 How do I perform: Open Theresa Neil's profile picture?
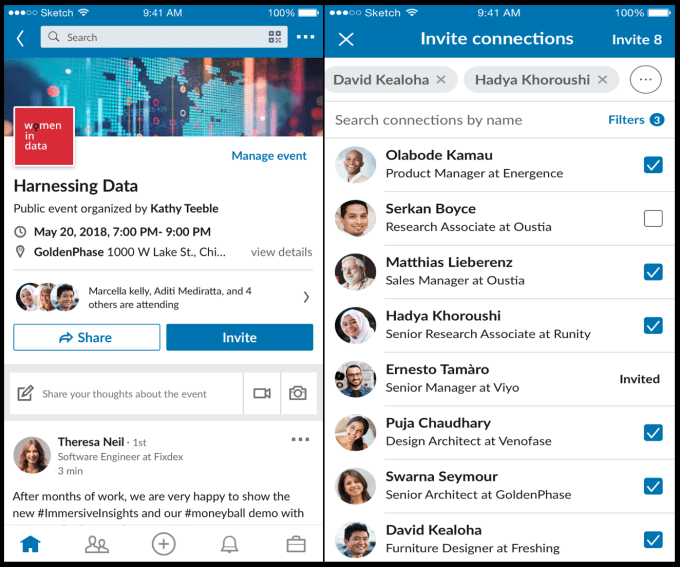pos(32,455)
